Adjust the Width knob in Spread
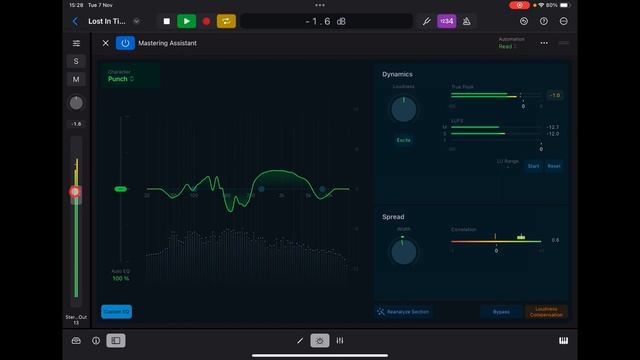This screenshot has width=640, height=360. coord(404,251)
